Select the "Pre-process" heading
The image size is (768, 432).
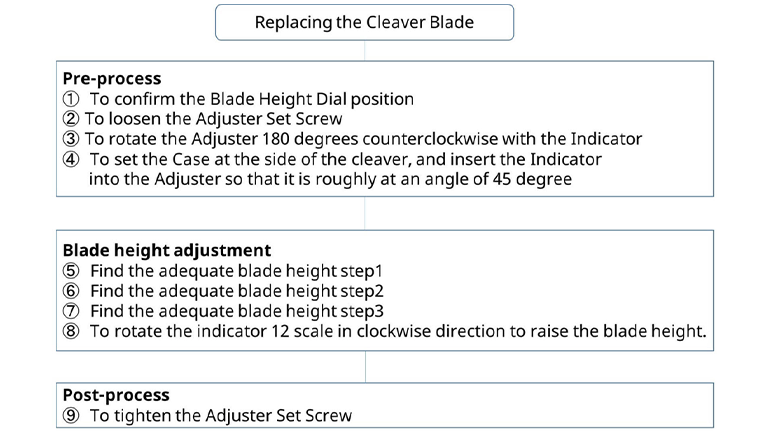[112, 78]
